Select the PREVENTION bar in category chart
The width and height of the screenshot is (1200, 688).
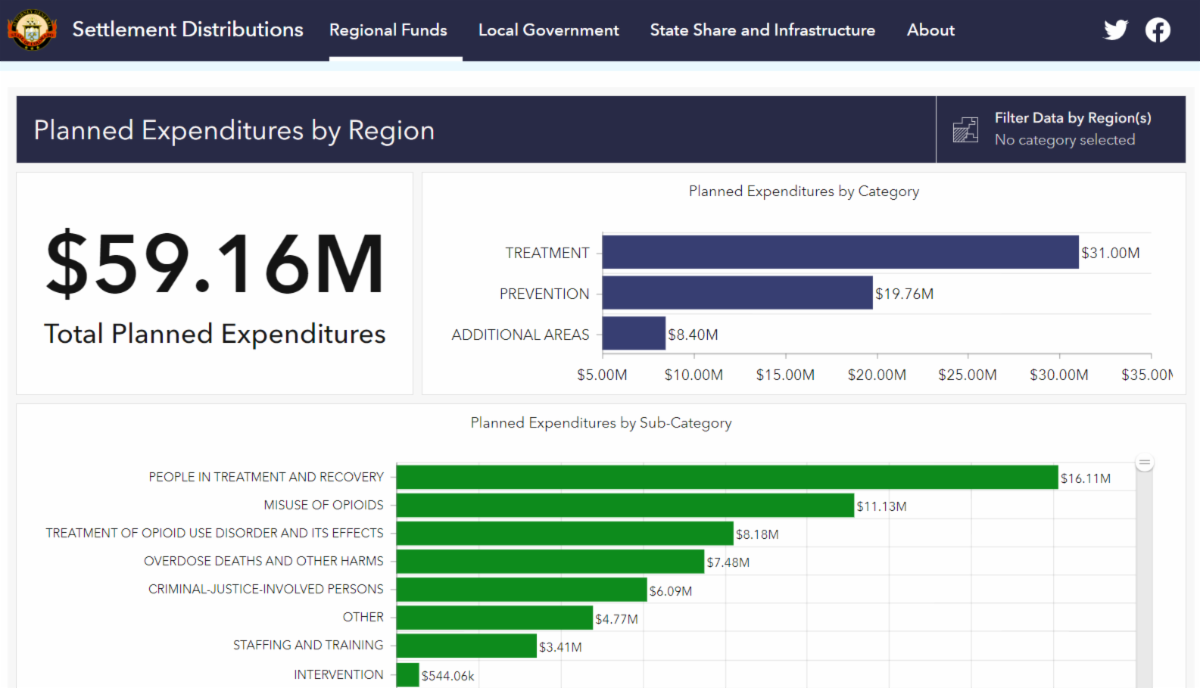(x=737, y=293)
